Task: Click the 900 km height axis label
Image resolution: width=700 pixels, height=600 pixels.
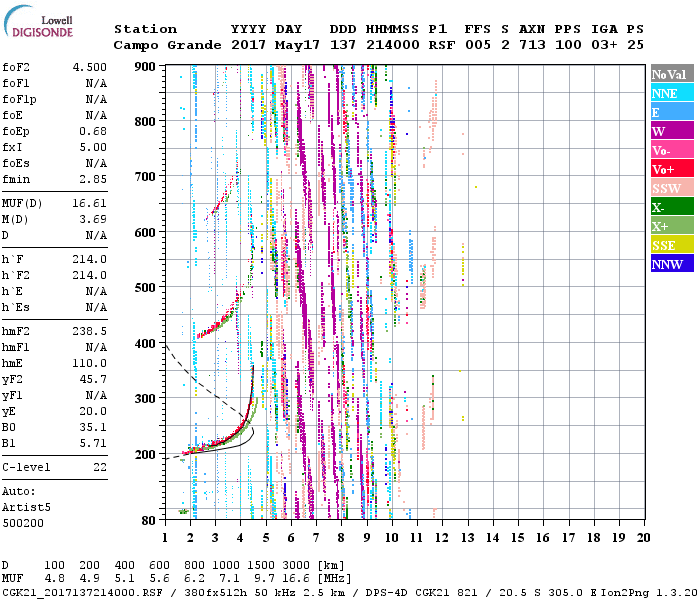Action: point(145,67)
